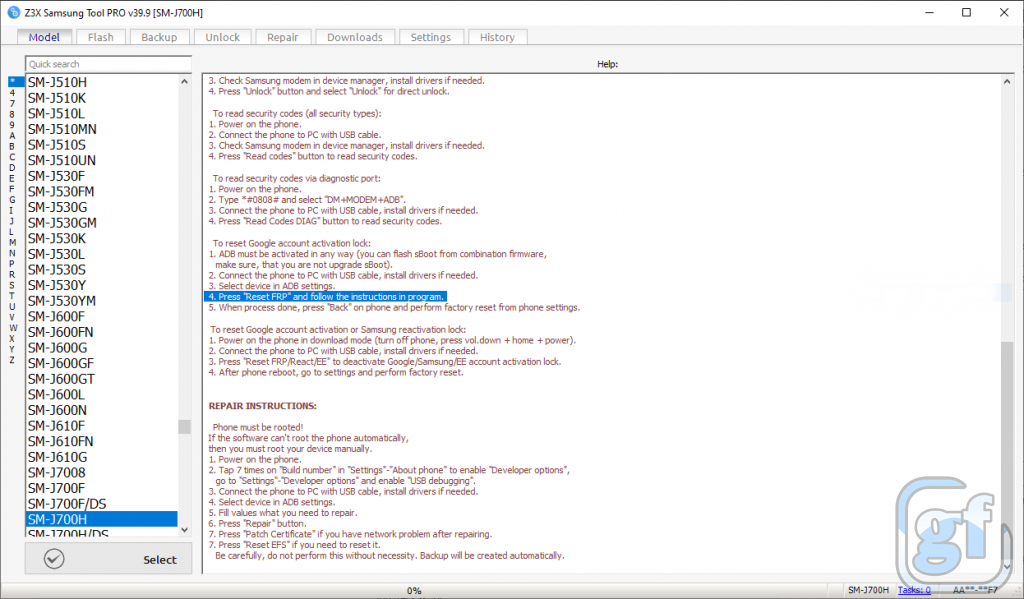Click the model list scrollbar thumb
The height and width of the screenshot is (599, 1024).
pyautogui.click(x=184, y=427)
